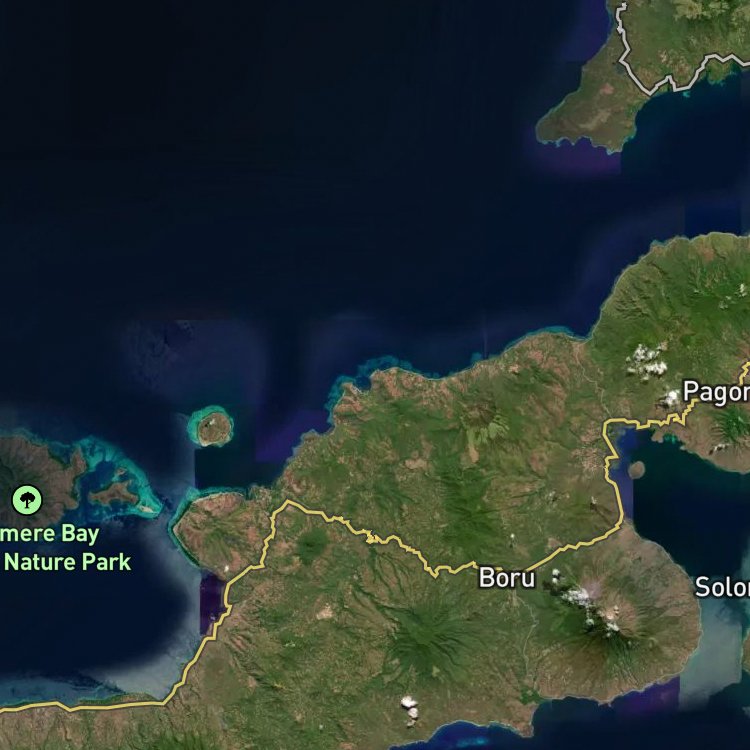The image size is (750, 750).
Task: Click the southwestern tip of the northern island
Action: [543, 134]
